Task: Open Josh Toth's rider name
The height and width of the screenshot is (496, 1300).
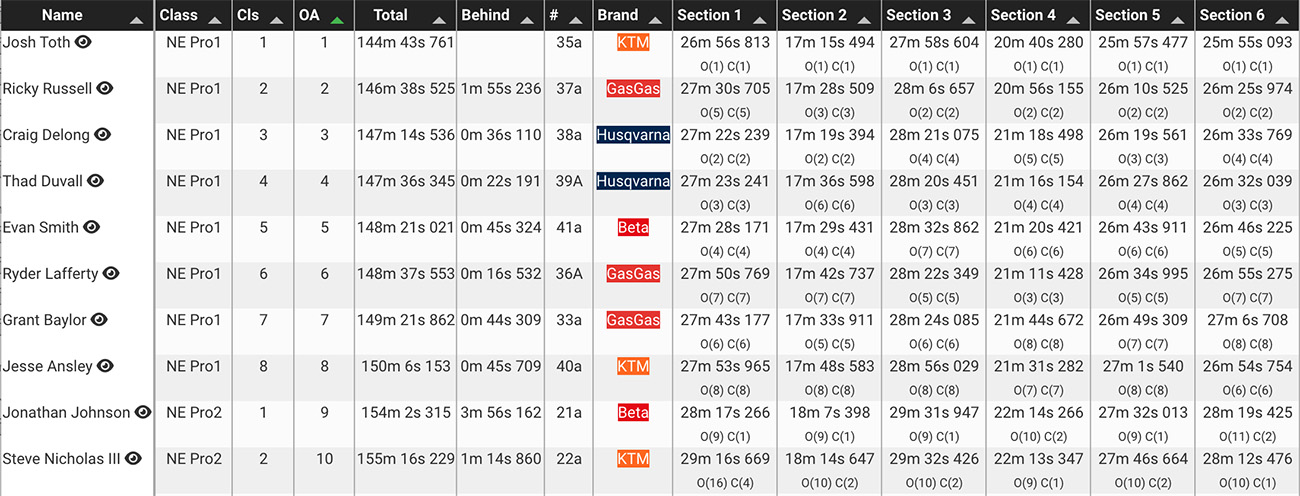Action: tap(37, 42)
